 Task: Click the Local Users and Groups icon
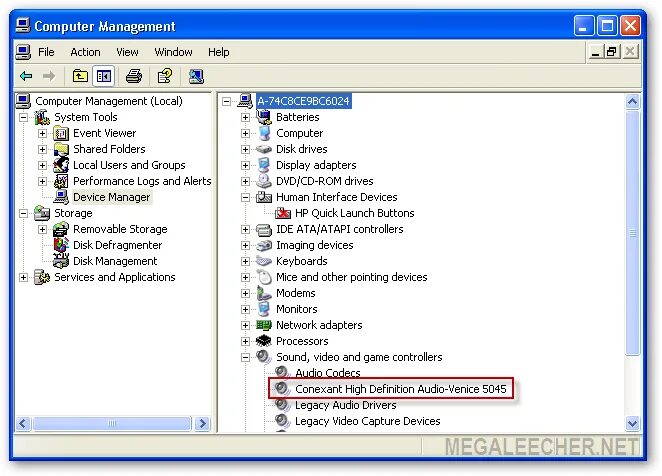pyautogui.click(x=61, y=165)
